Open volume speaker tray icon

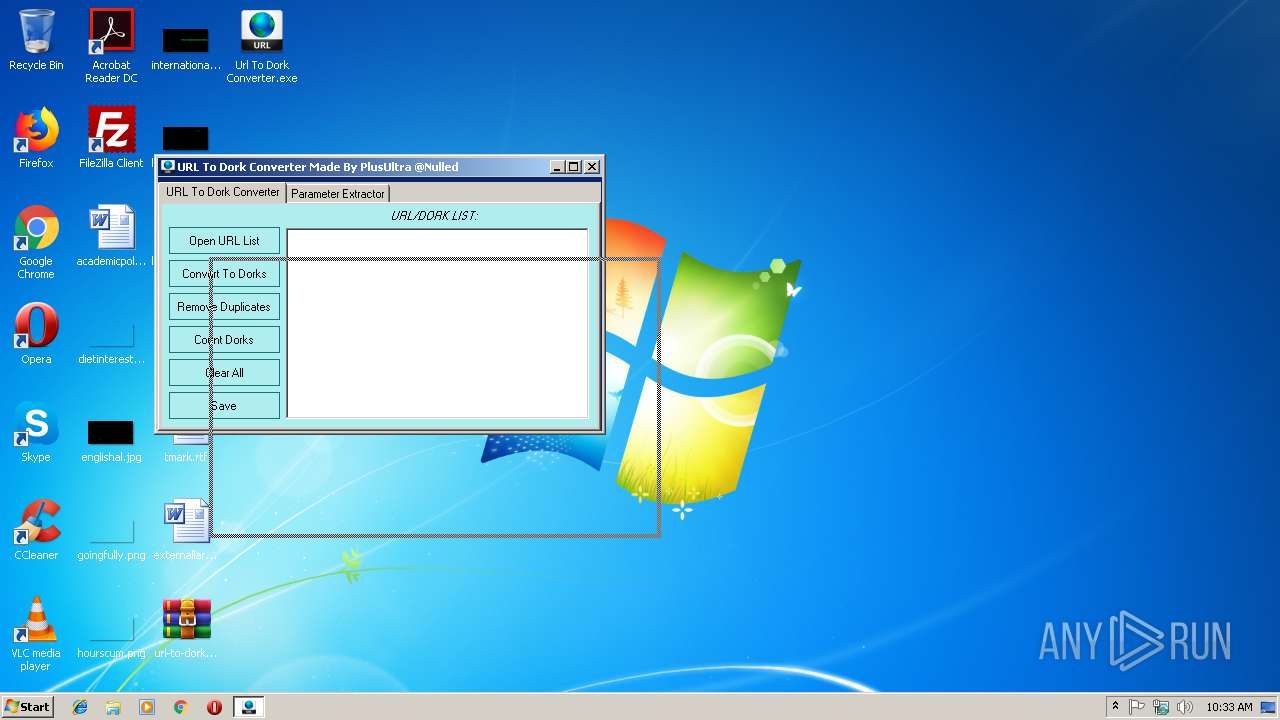pyautogui.click(x=1185, y=707)
